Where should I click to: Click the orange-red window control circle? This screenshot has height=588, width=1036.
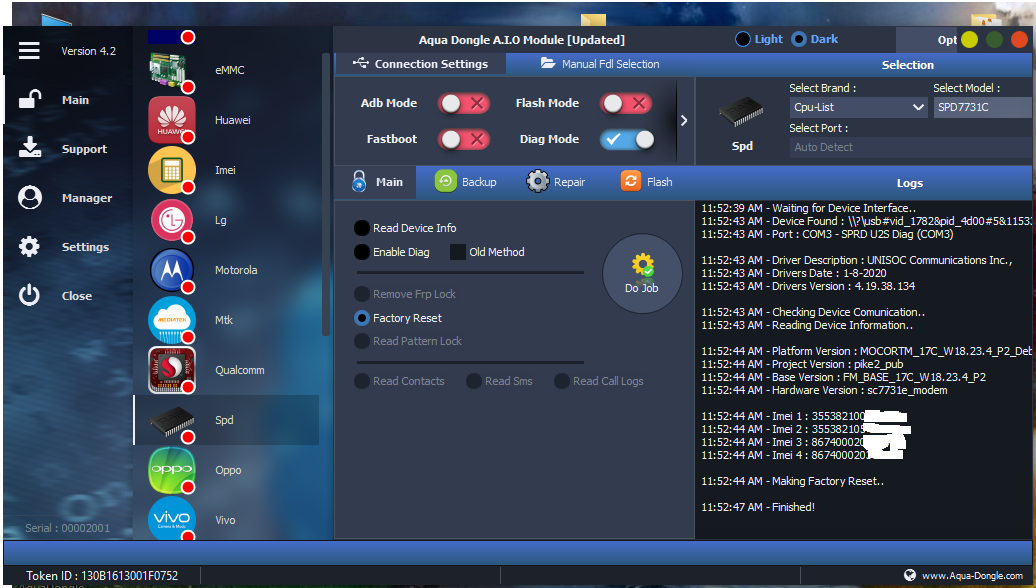click(x=1019, y=40)
